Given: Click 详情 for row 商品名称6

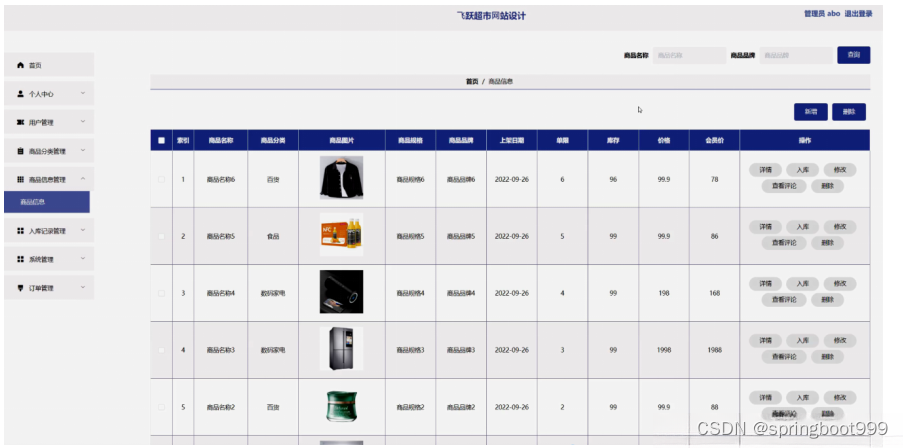Looking at the screenshot, I should (x=765, y=170).
